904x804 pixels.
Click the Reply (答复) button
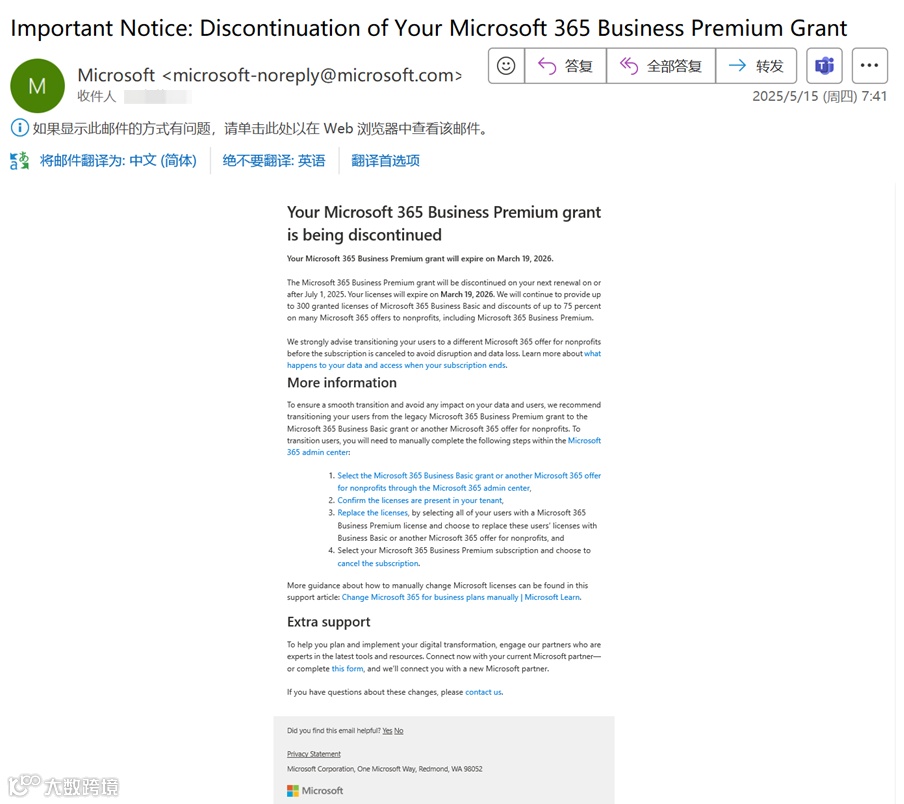coord(565,66)
